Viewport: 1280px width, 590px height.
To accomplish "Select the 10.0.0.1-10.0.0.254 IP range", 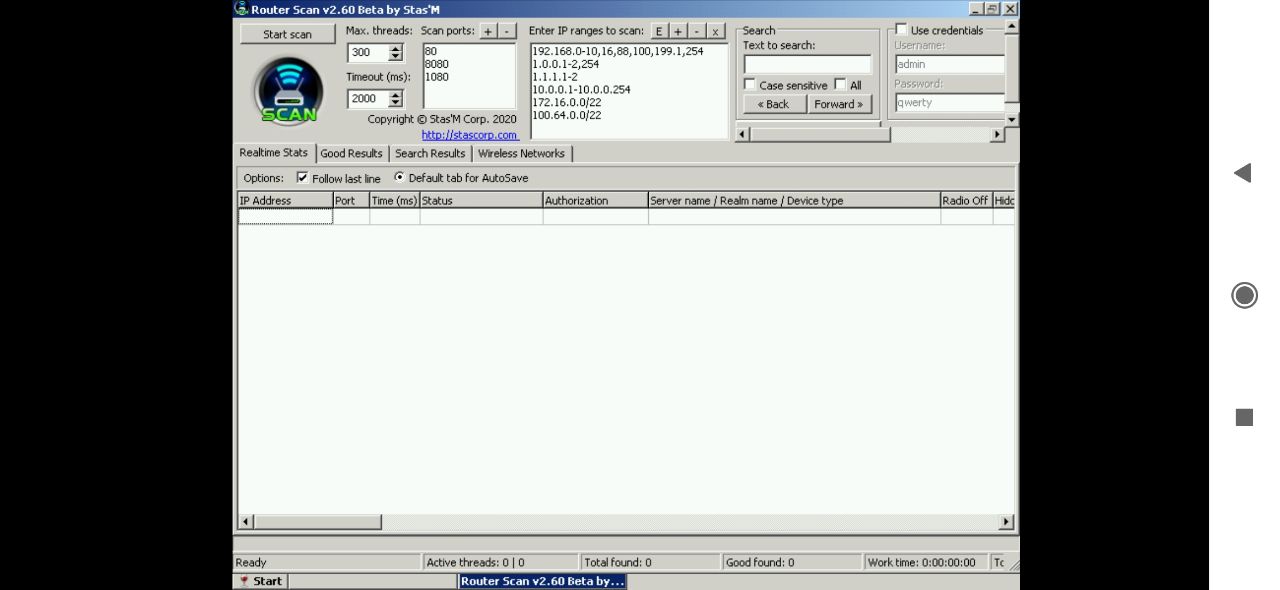I will (x=581, y=90).
